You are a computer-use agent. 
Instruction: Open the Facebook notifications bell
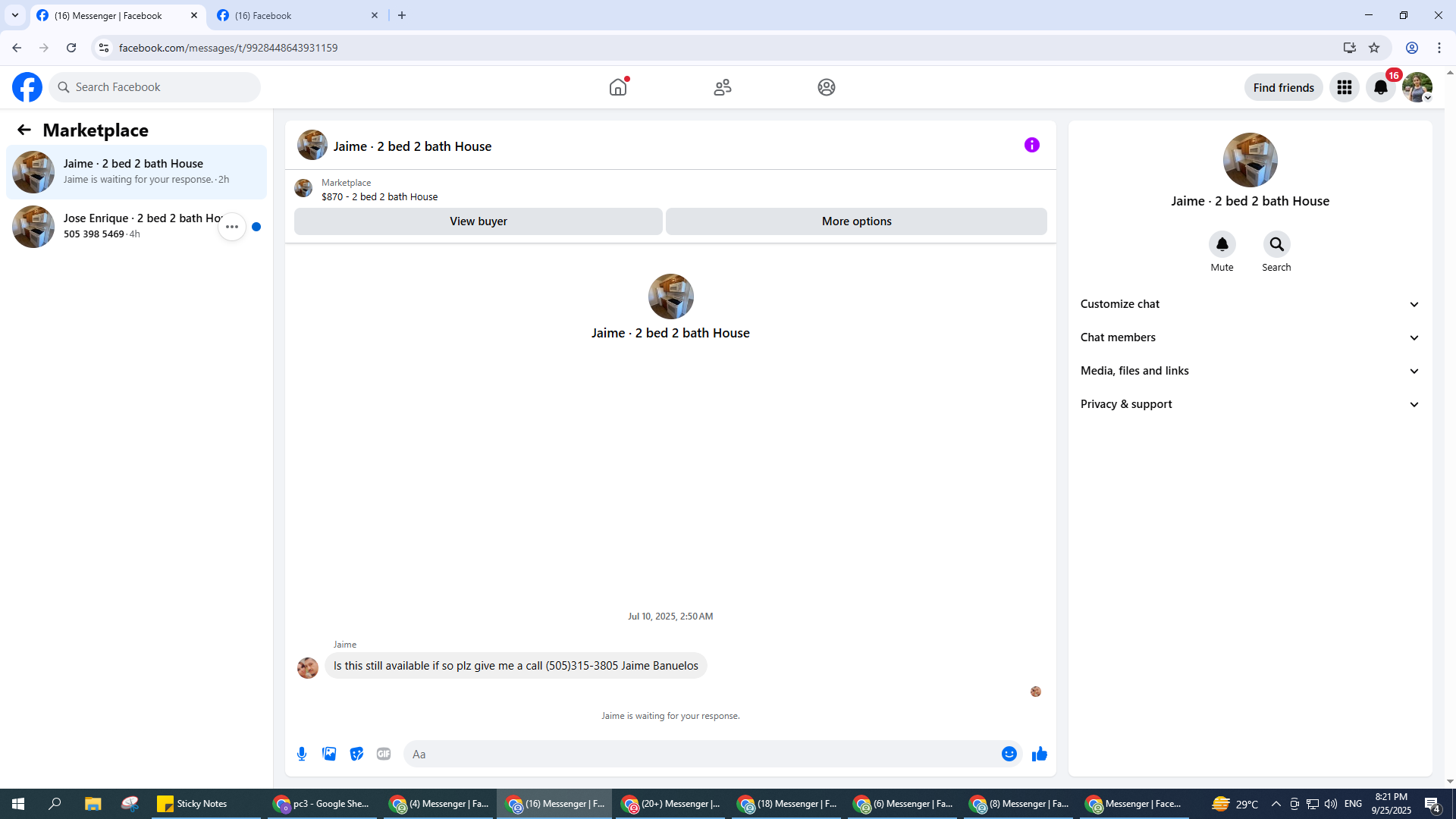1381,87
